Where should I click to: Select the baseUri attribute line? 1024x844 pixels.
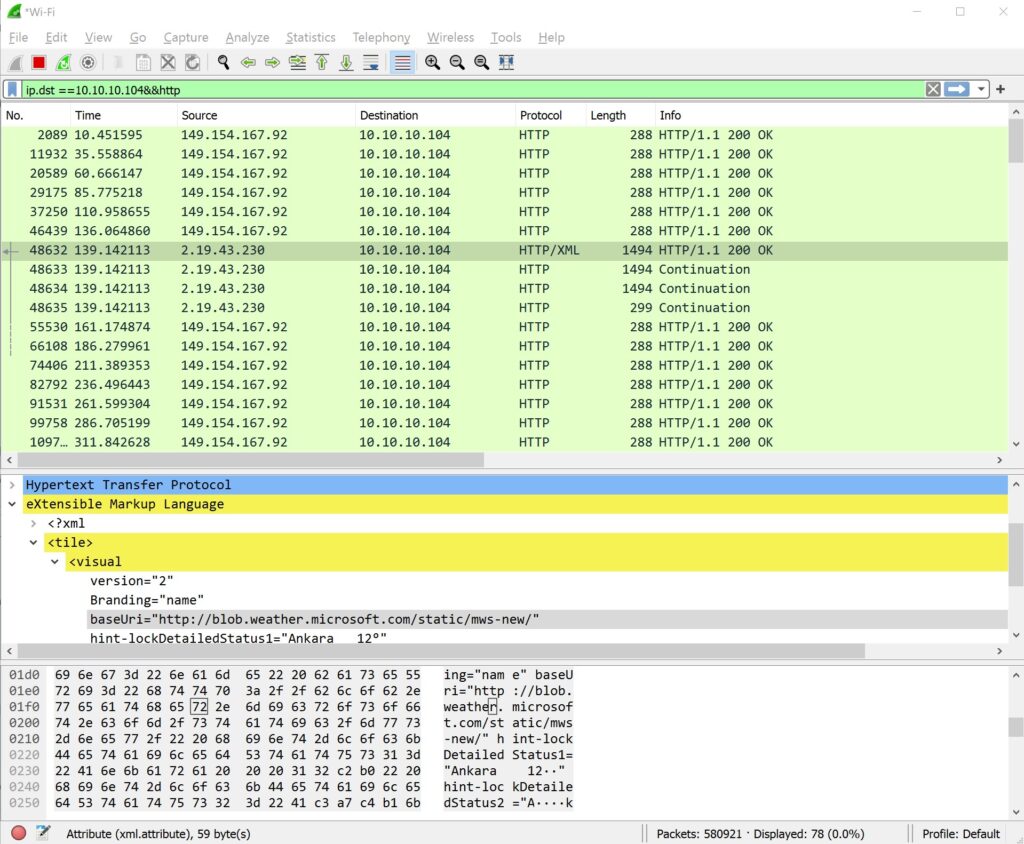547,619
